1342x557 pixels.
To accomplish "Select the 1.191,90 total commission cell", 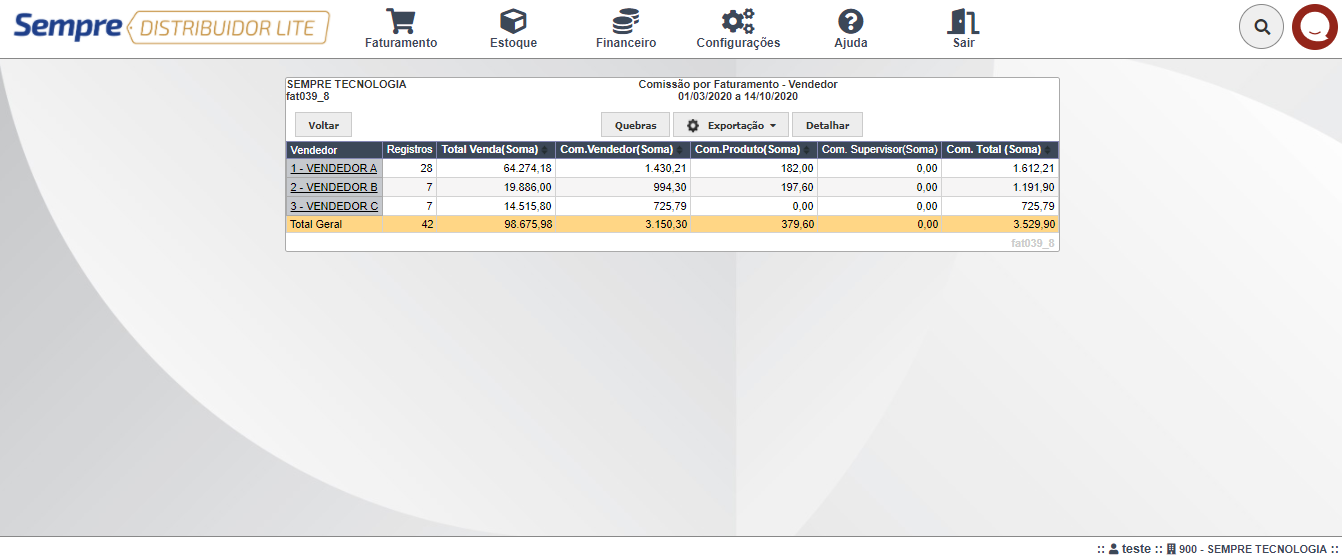I will pyautogui.click(x=1000, y=187).
